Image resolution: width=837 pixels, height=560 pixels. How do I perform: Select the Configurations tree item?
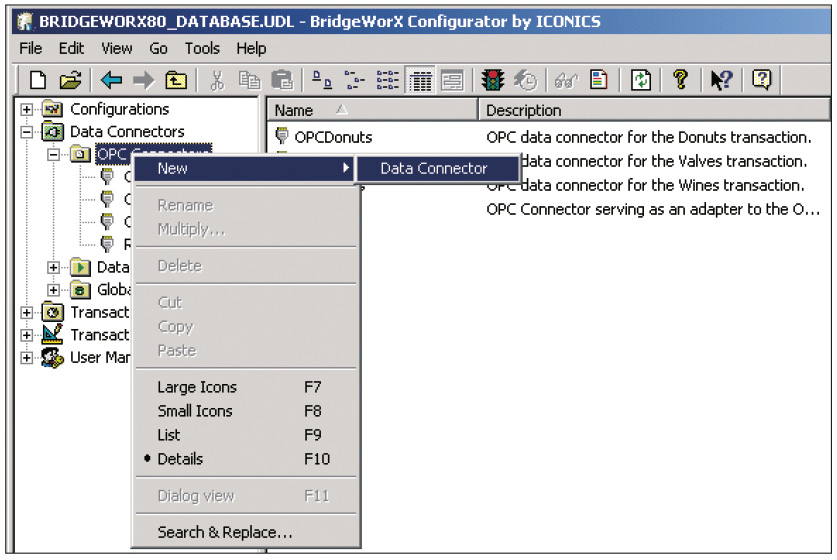click(x=120, y=109)
